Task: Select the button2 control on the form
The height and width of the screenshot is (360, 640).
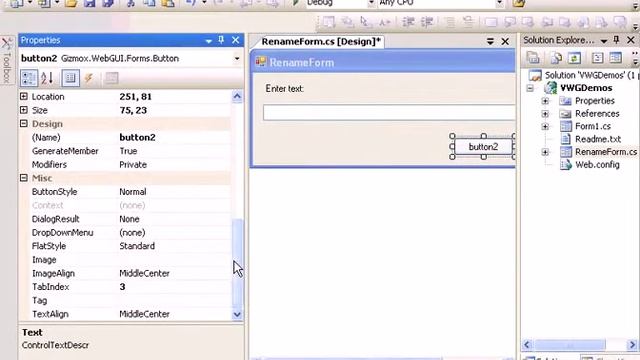Action: [483, 147]
